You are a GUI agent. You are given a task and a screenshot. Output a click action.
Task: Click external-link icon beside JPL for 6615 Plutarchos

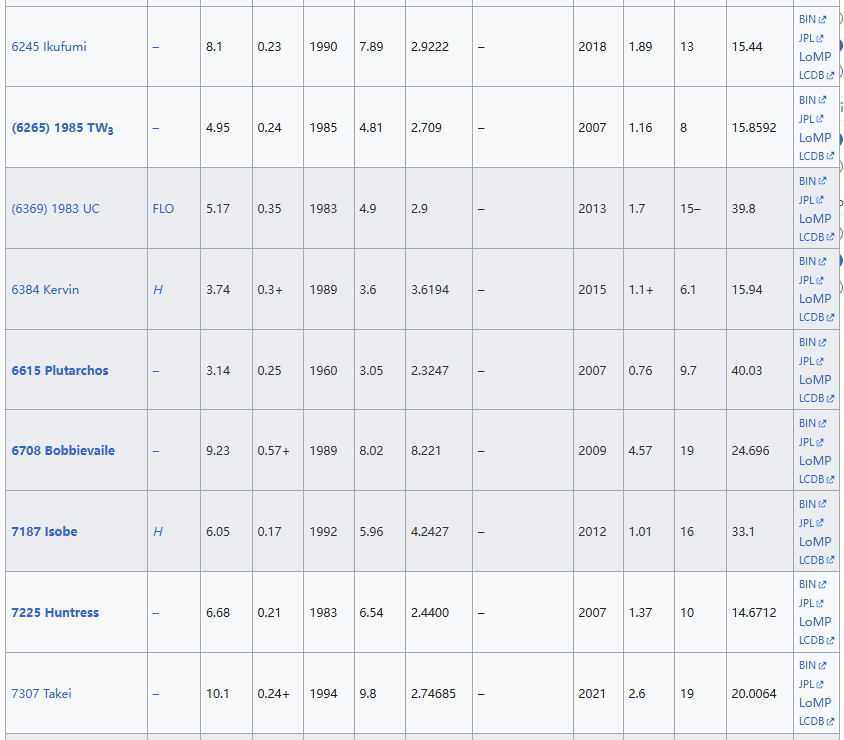coord(822,361)
